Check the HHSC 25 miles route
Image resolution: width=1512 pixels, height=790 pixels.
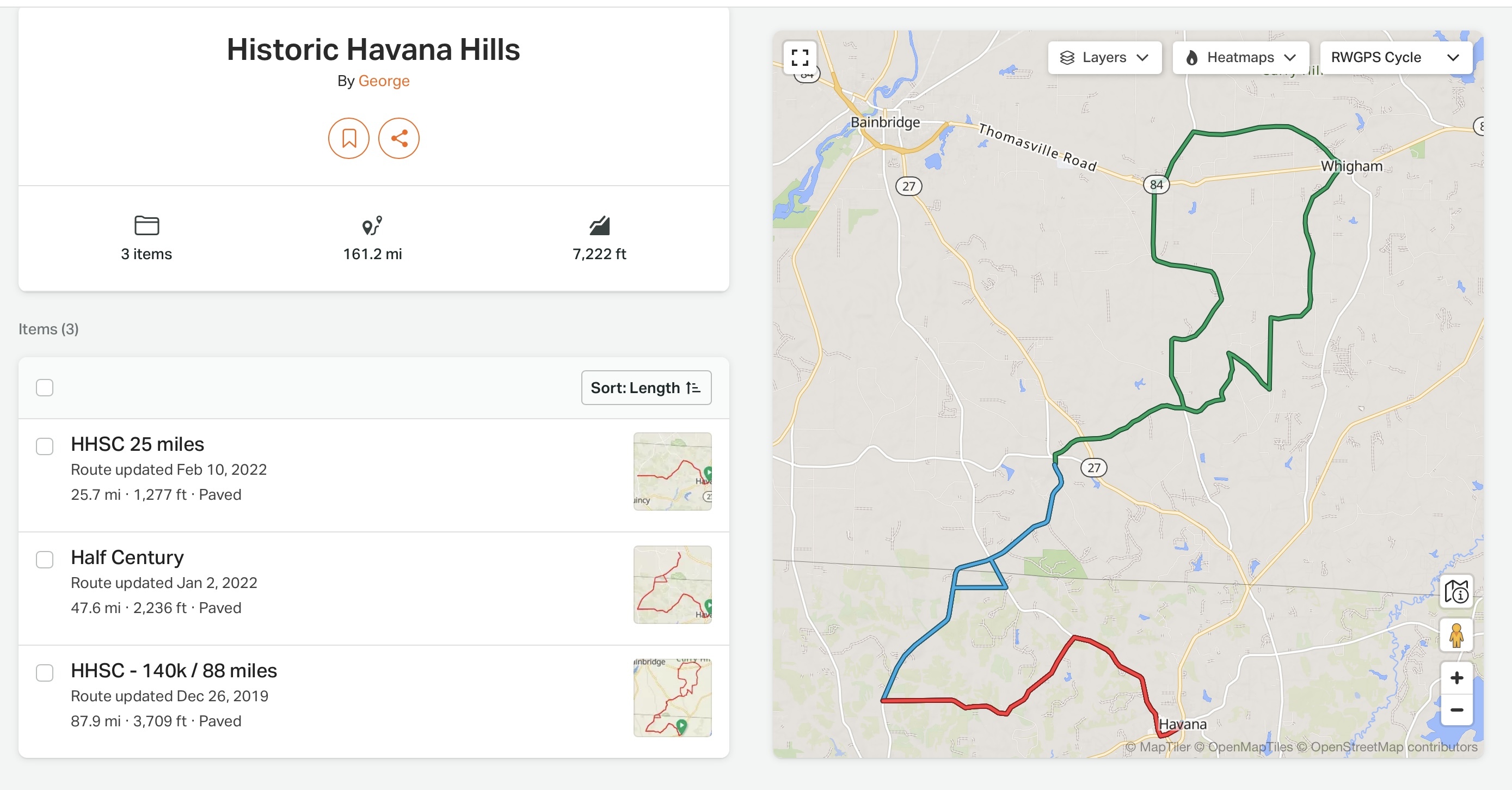tap(45, 446)
